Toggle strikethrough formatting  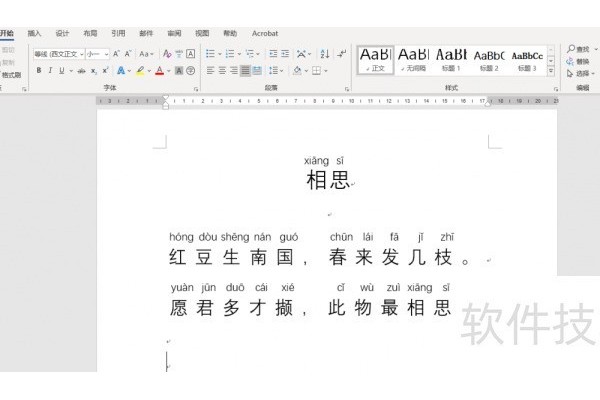[x=81, y=71]
